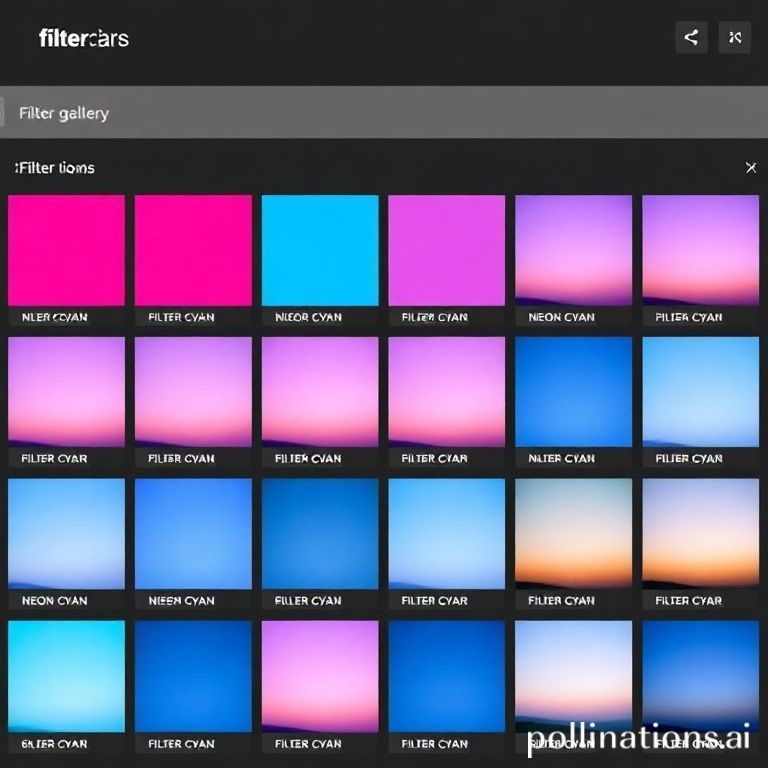Close the Filter tioms panel with X
Image resolution: width=768 pixels, height=768 pixels.
click(x=751, y=168)
